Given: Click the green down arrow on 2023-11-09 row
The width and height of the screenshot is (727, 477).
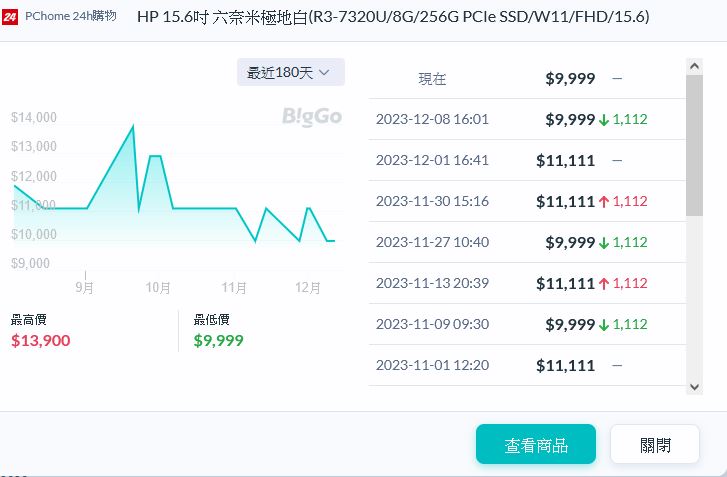Looking at the screenshot, I should (604, 325).
